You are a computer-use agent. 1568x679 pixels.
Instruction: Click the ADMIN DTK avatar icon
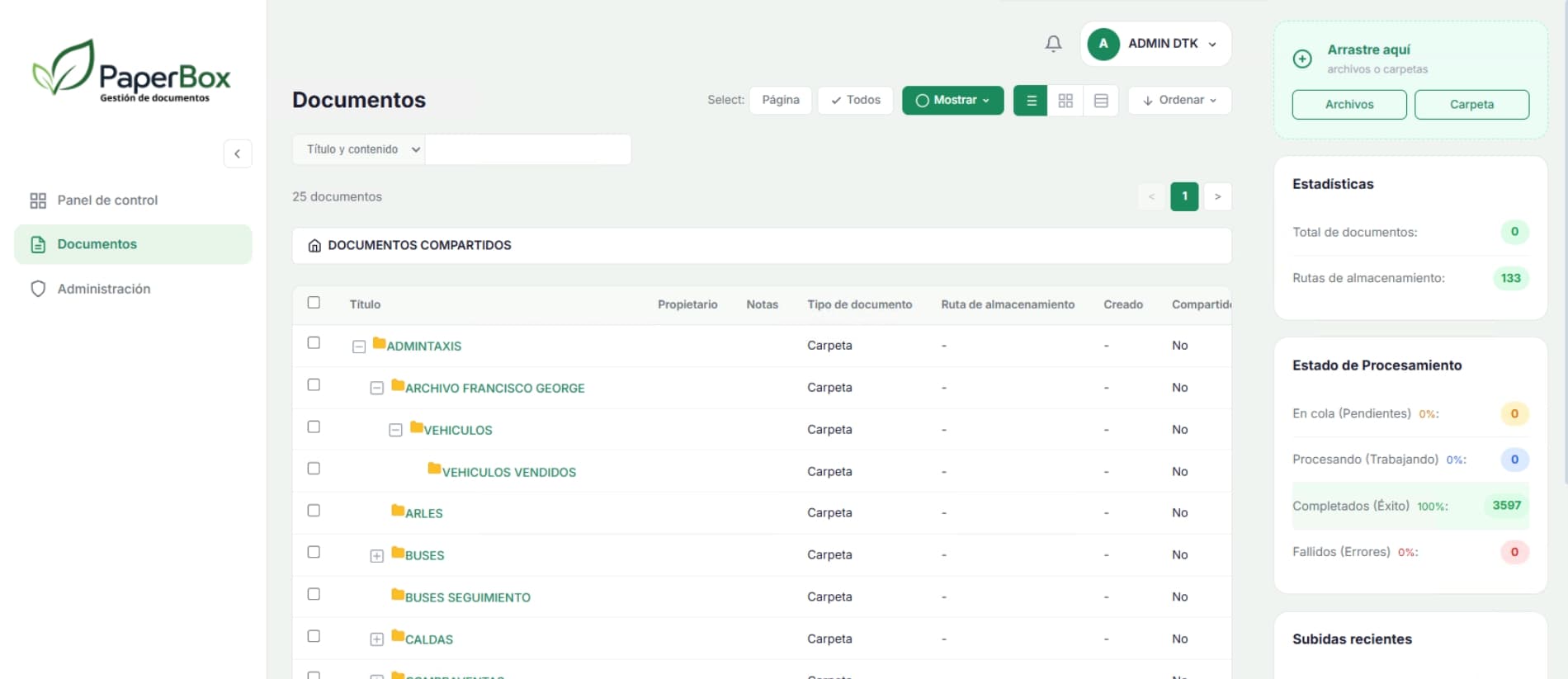(1103, 44)
